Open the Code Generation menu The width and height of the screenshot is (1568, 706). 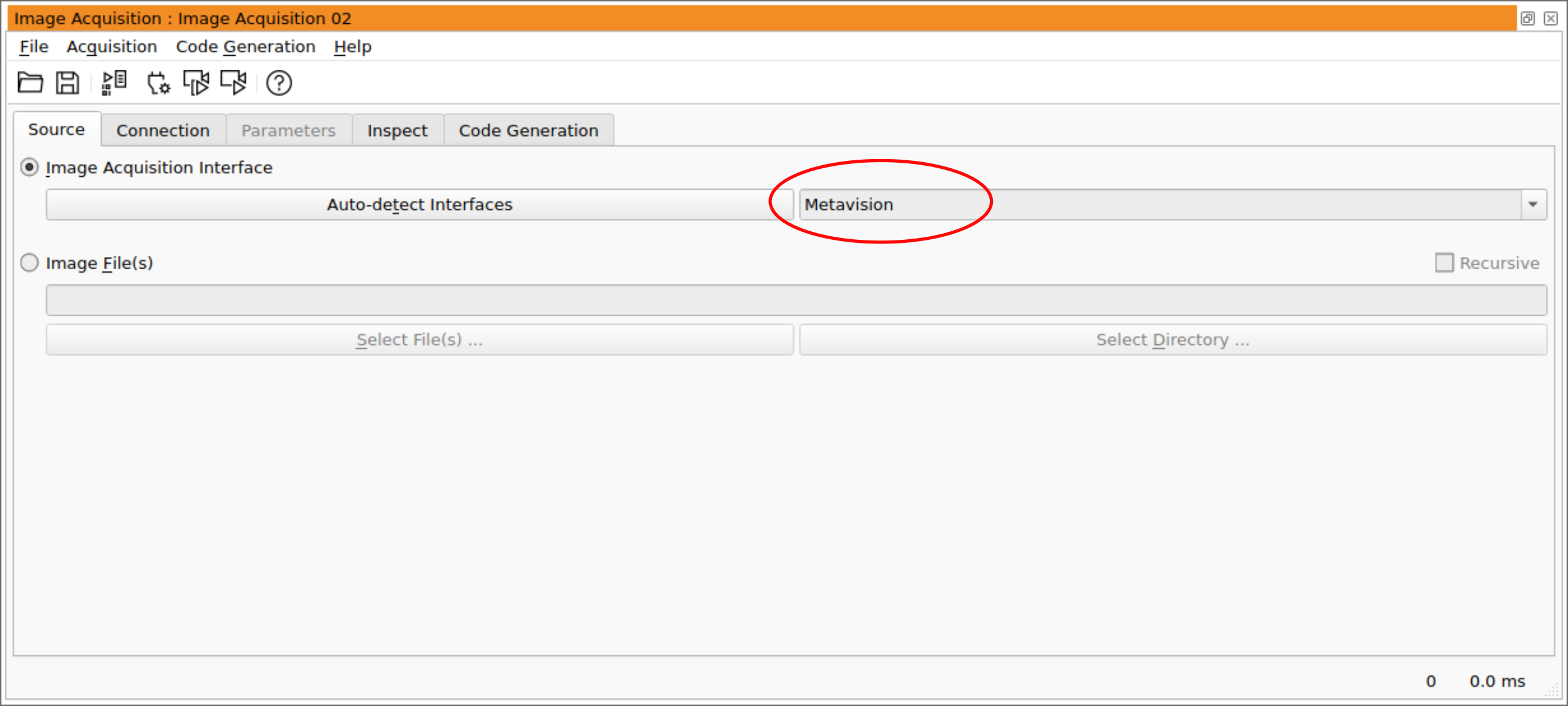click(245, 46)
